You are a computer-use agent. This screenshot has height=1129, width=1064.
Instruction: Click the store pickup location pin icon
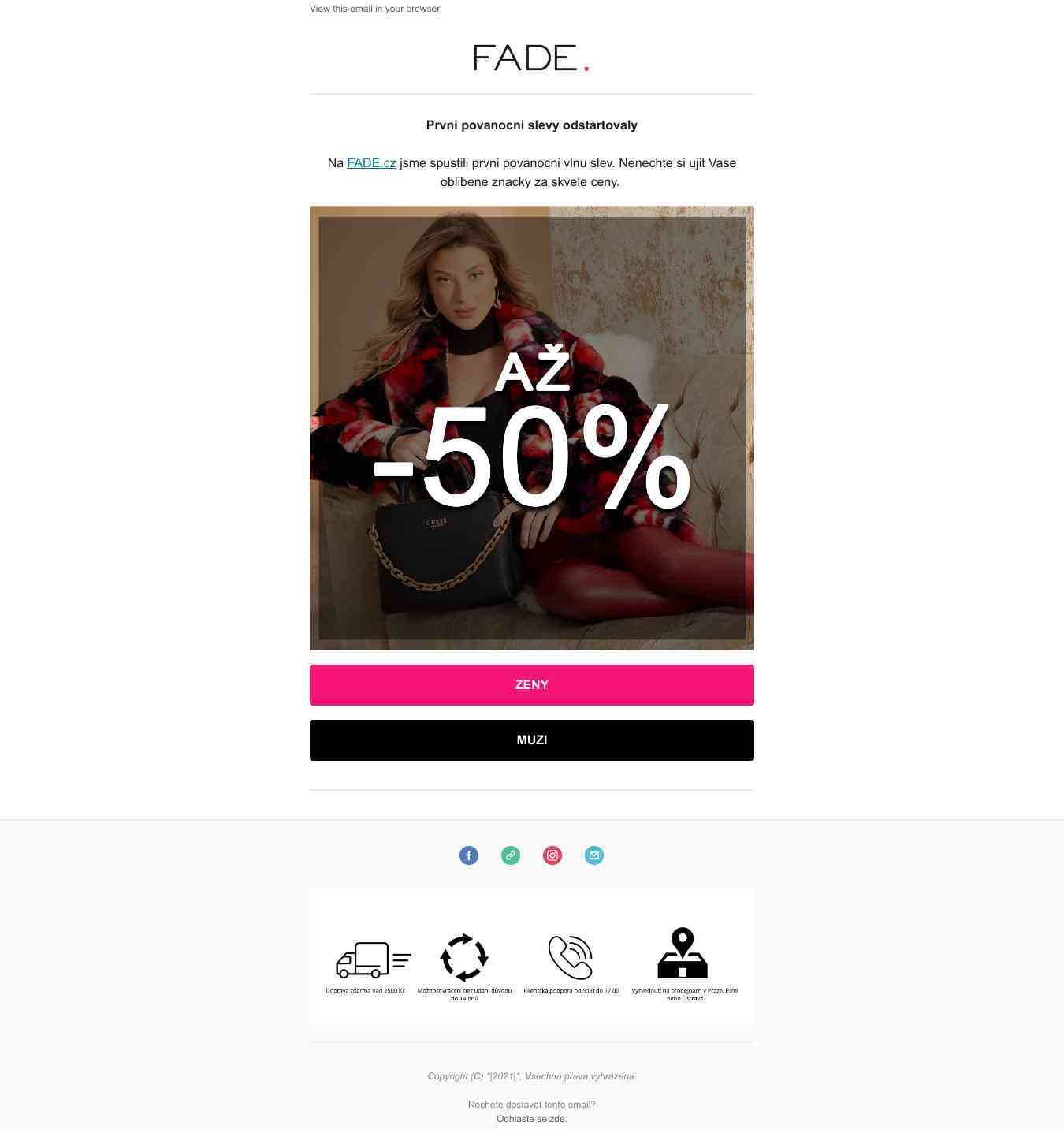pos(683,953)
